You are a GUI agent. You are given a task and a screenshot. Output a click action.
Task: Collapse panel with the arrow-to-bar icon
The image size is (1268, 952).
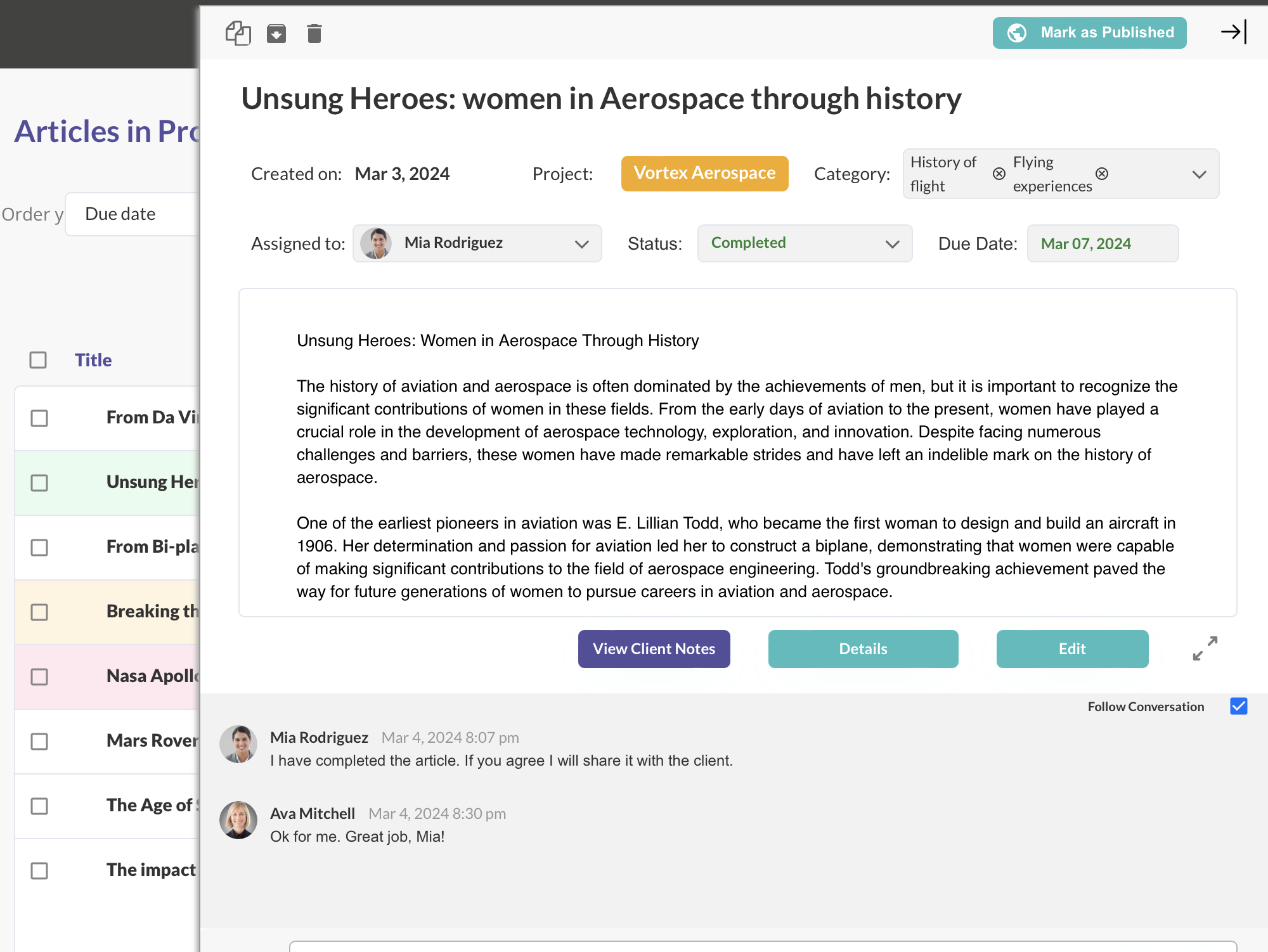point(1233,32)
